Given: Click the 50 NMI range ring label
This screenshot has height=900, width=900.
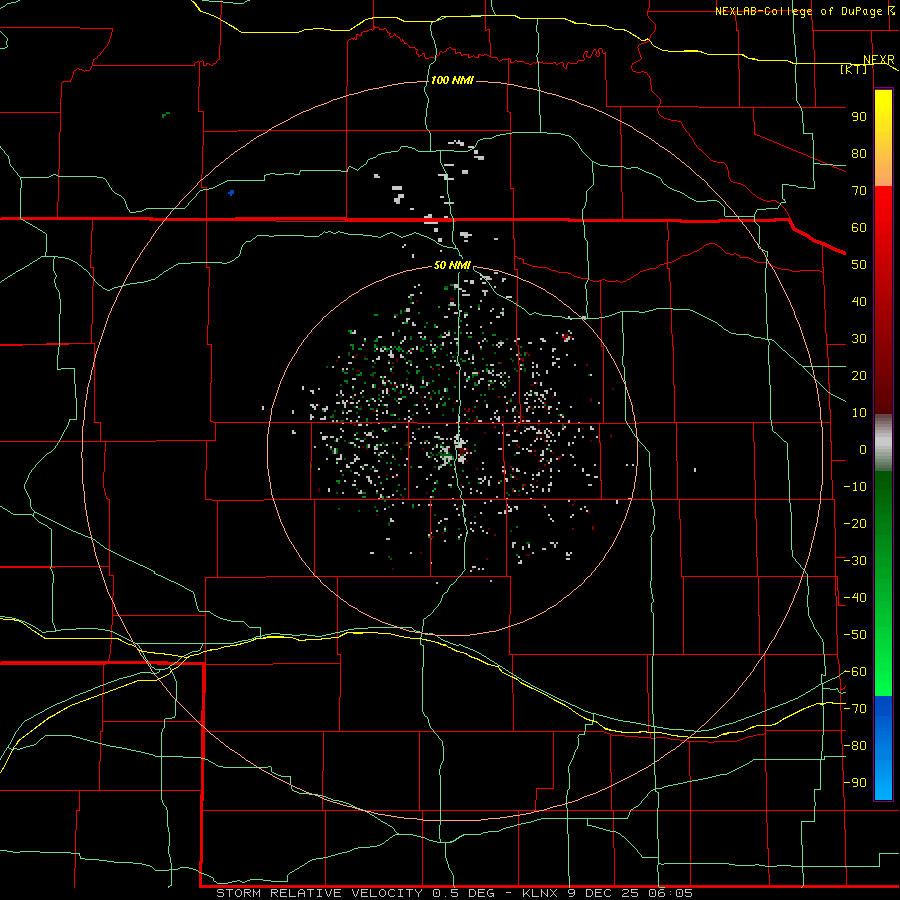Looking at the screenshot, I should (x=452, y=265).
